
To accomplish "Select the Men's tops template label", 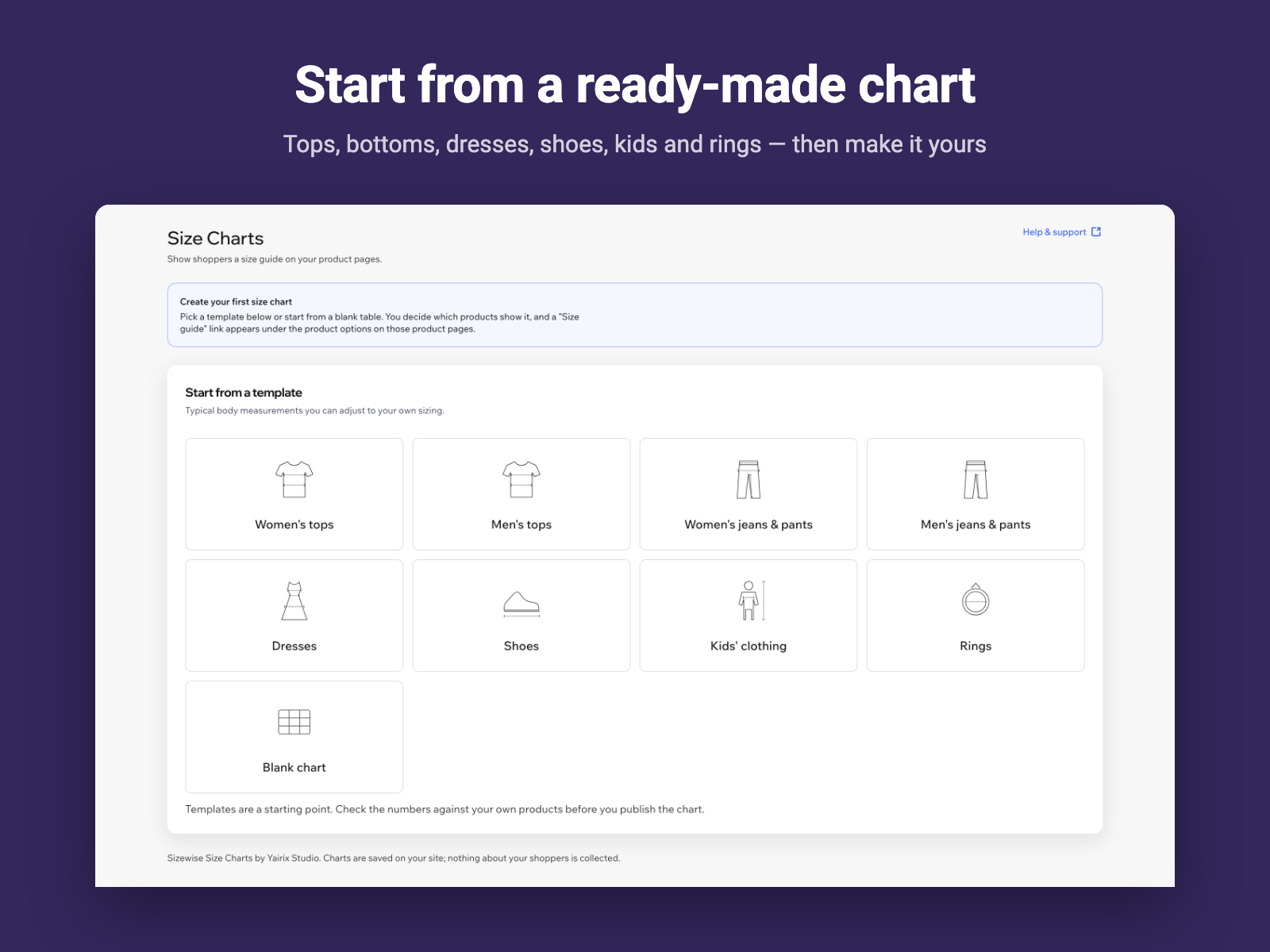I will pyautogui.click(x=521, y=524).
